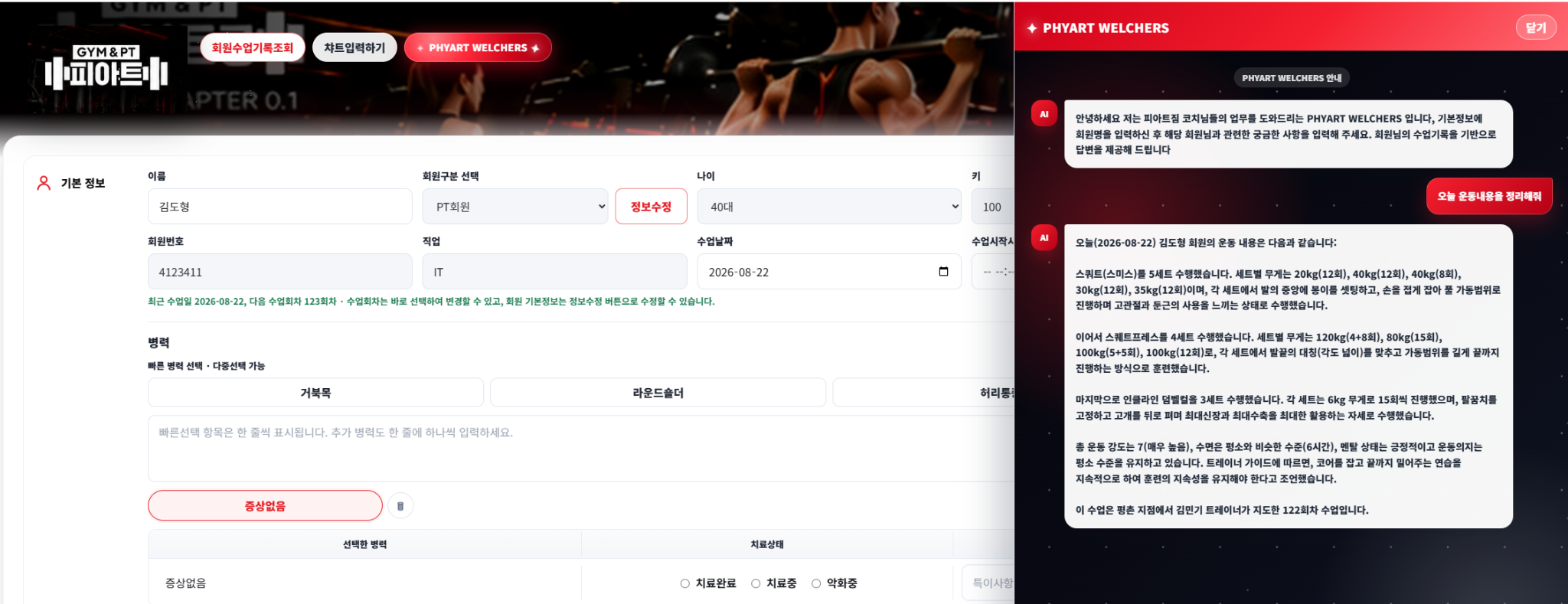Click the 수업시작 time field
The image size is (1568, 604).
point(993,272)
